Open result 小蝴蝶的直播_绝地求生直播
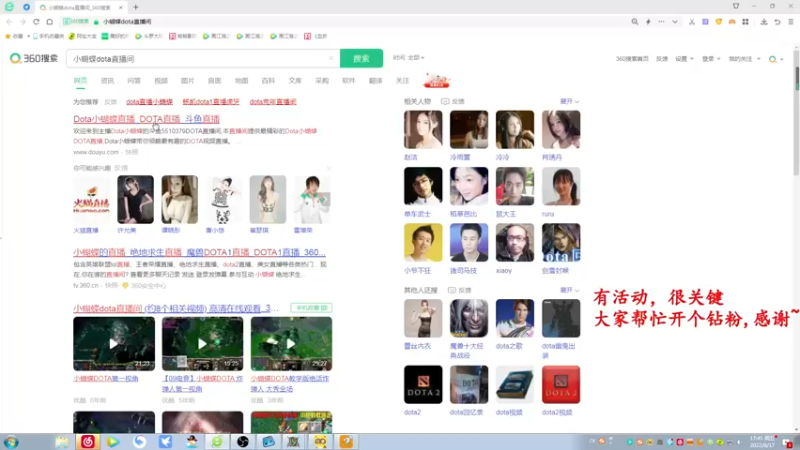The height and width of the screenshot is (450, 800). (199, 252)
